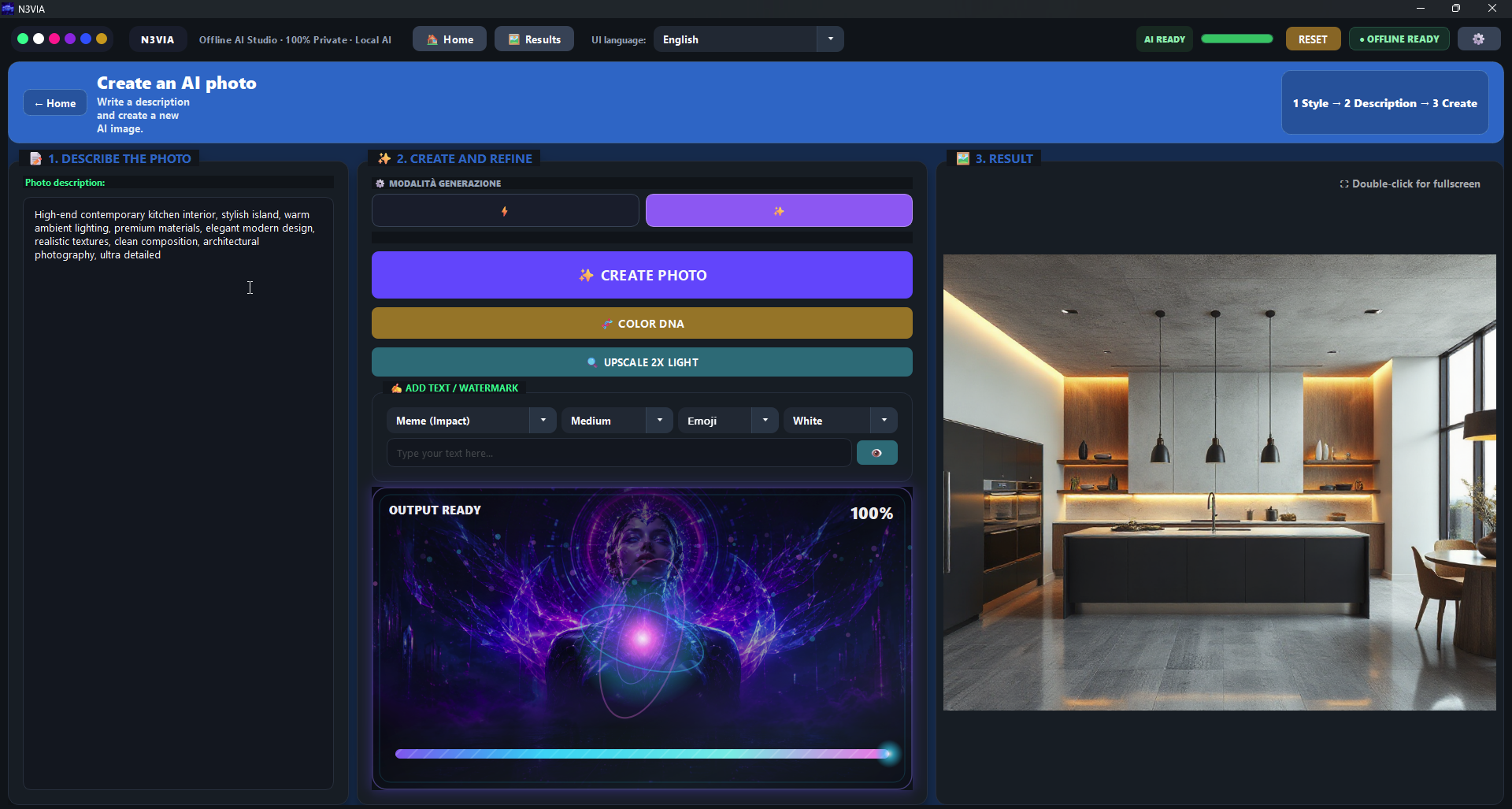Screen dimensions: 1512x809
Task: Click the CREATE PHOTO button
Action: pos(642,275)
